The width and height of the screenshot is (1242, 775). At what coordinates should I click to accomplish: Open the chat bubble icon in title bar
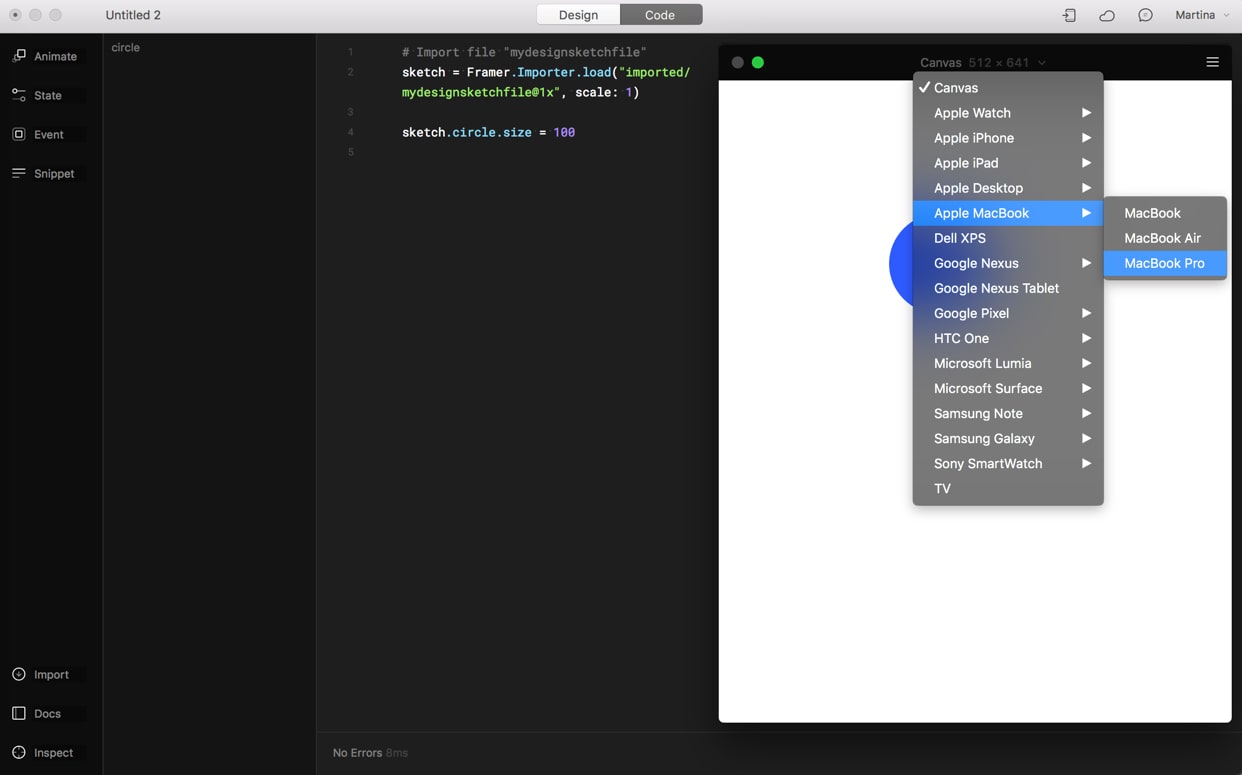point(1145,15)
